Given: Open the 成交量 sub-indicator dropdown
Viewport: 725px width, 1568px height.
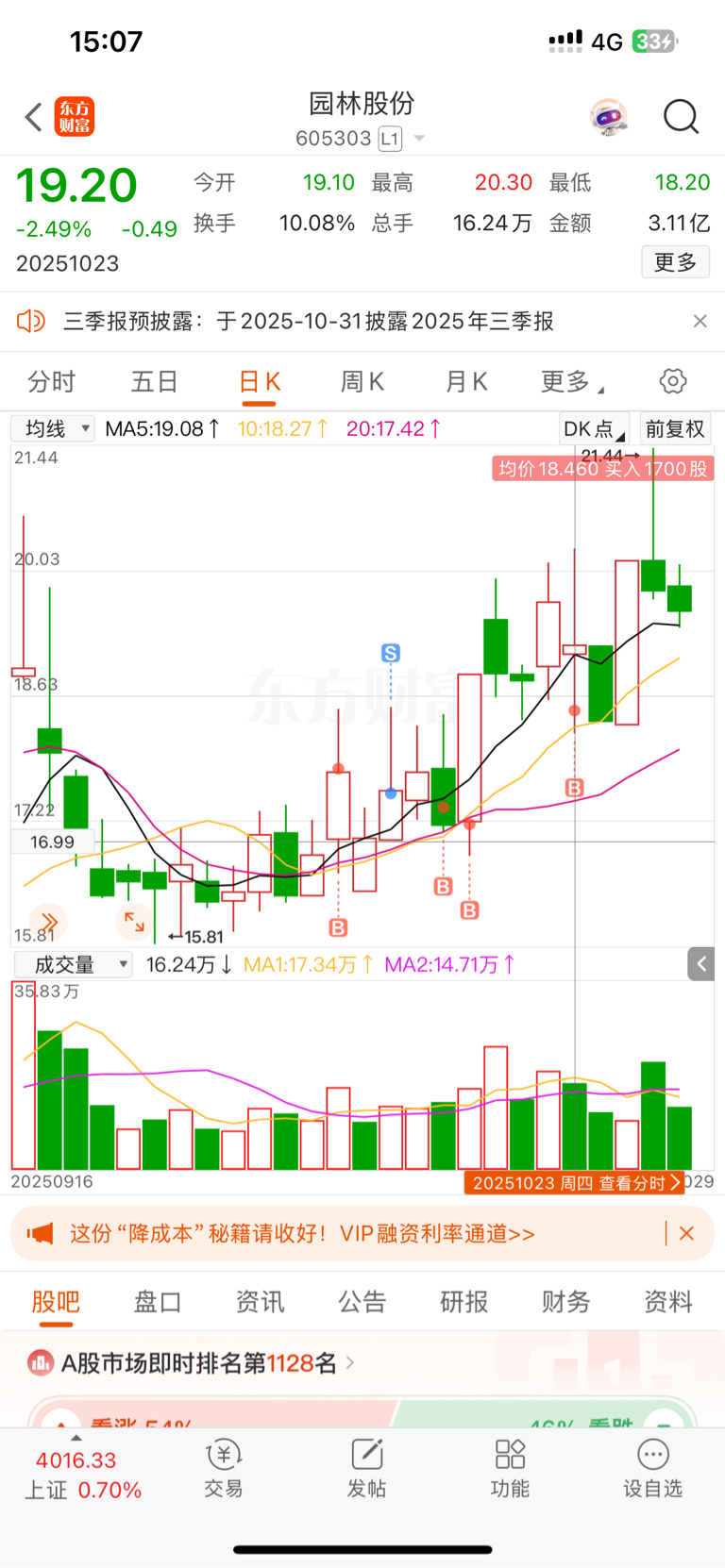Looking at the screenshot, I should [73, 964].
